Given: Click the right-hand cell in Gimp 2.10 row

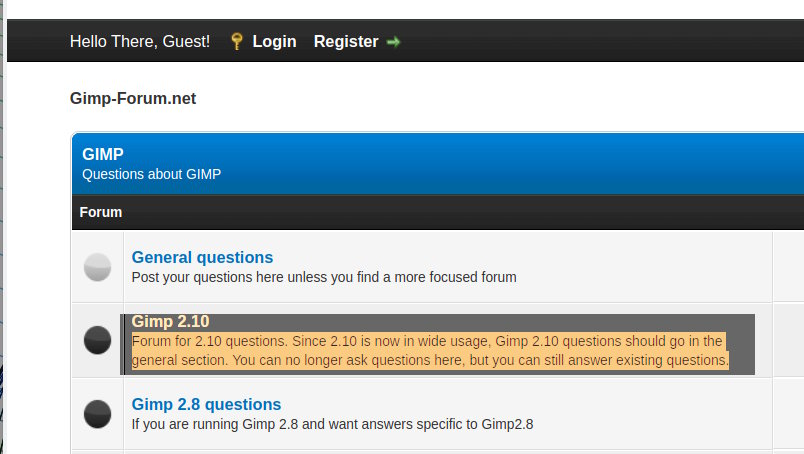Looking at the screenshot, I should pos(788,340).
